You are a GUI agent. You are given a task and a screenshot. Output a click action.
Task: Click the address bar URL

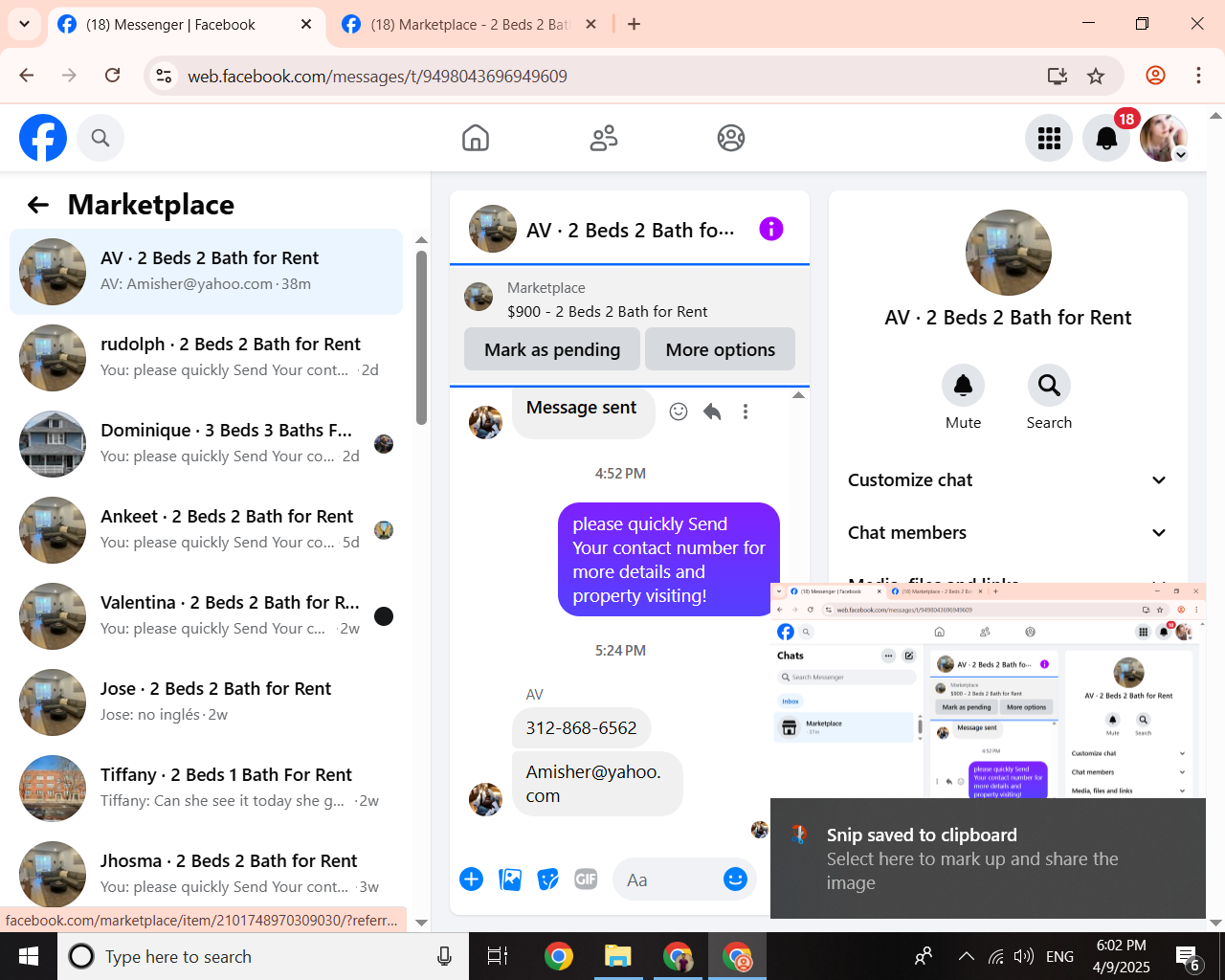click(377, 77)
